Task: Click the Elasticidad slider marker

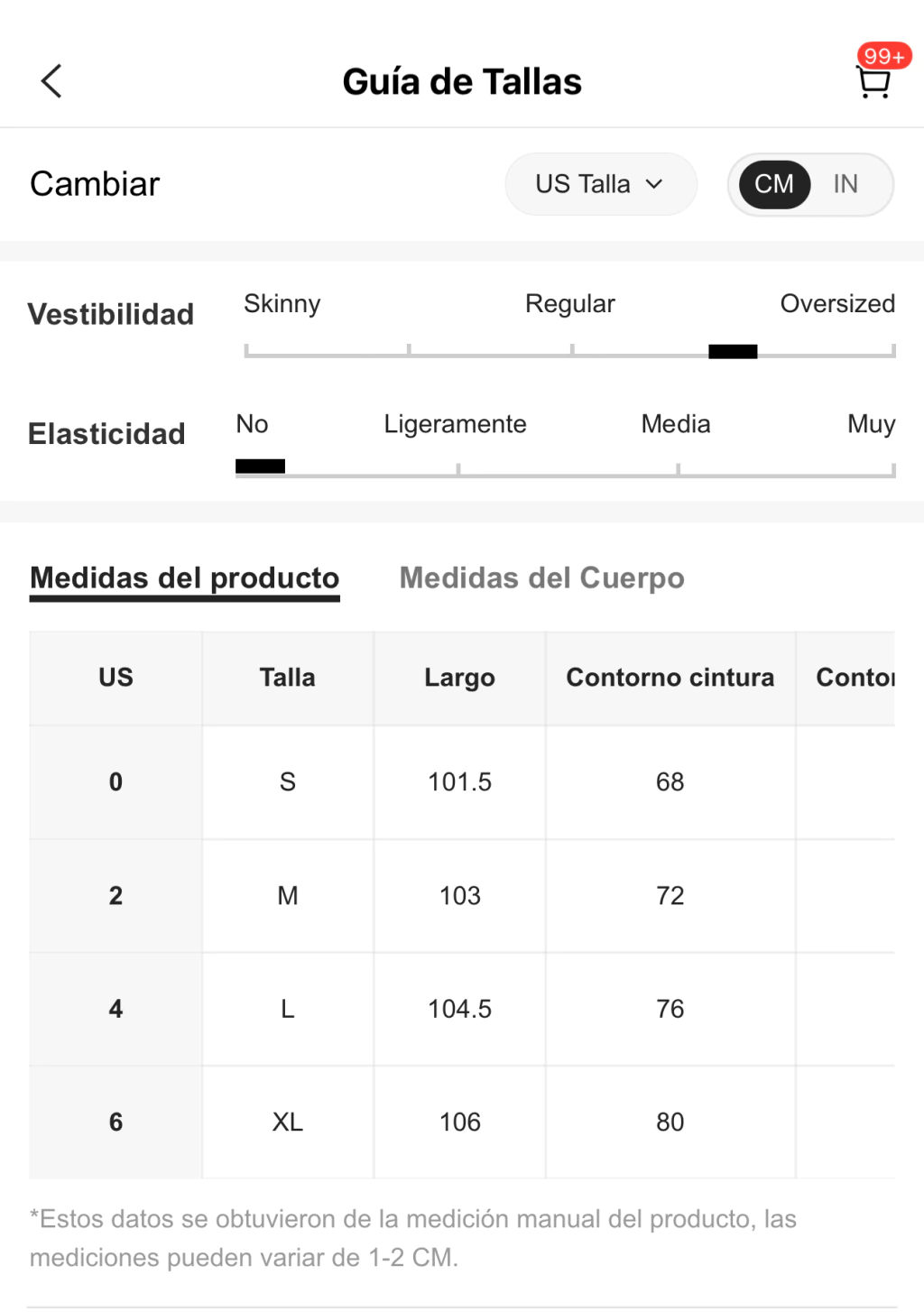Action: 260,467
